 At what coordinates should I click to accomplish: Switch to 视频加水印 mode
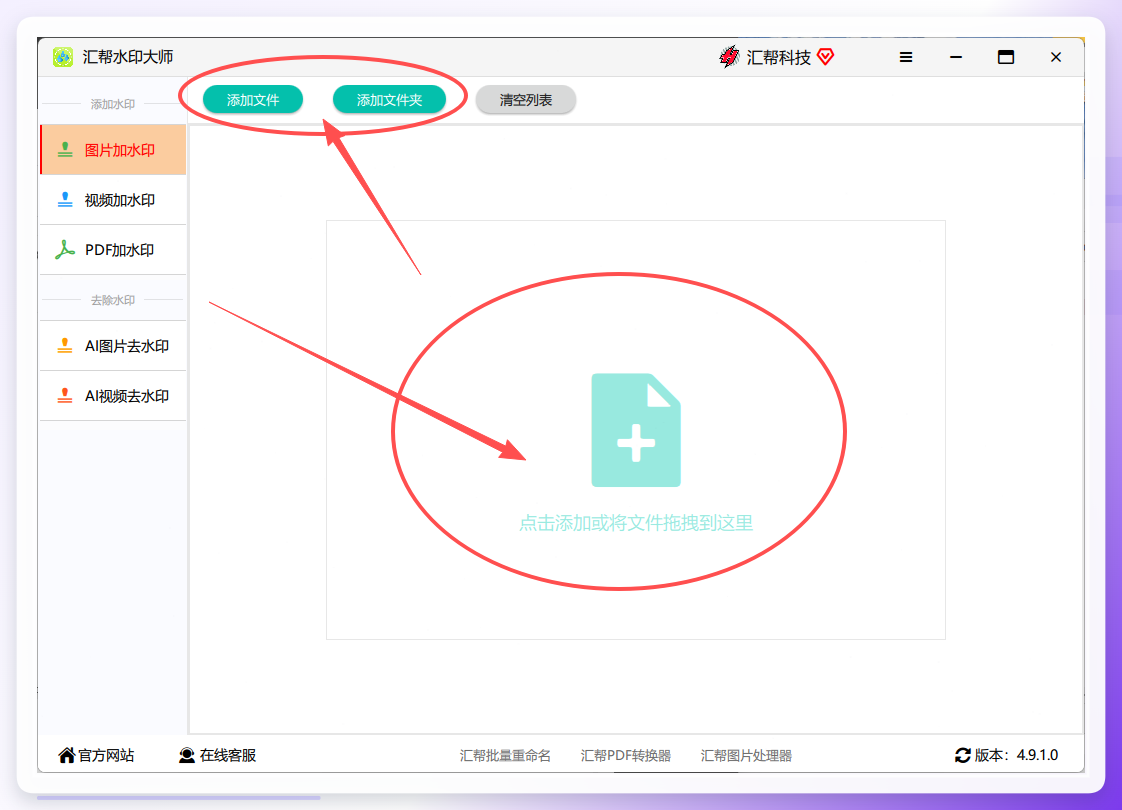(x=113, y=200)
